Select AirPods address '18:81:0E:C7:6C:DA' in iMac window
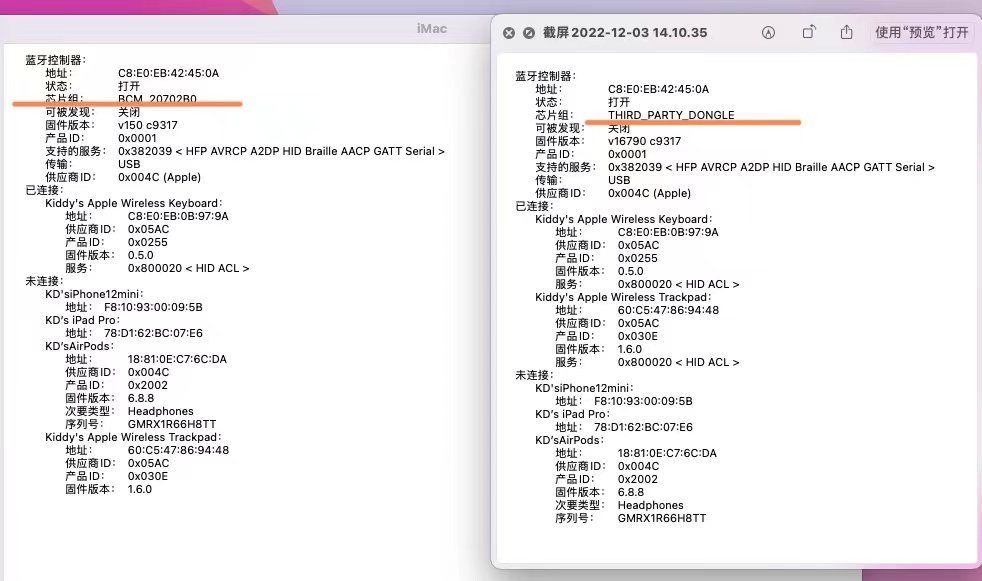 click(x=177, y=359)
